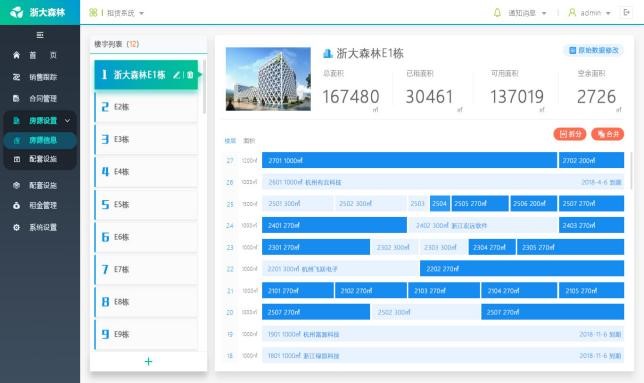Select room 2302 300㎡ cell

coord(395,247)
